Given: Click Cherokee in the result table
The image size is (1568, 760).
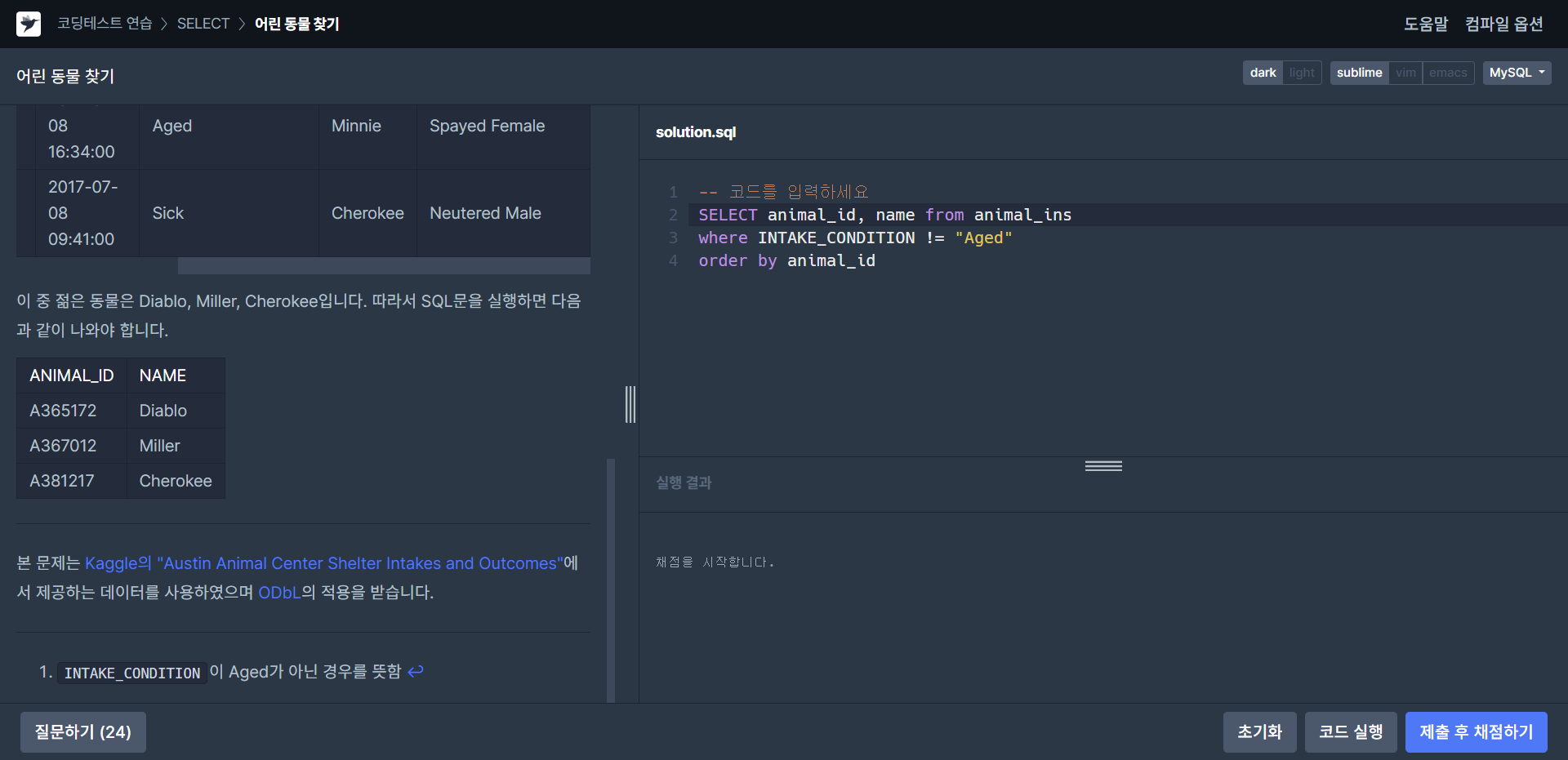Looking at the screenshot, I should [x=176, y=481].
